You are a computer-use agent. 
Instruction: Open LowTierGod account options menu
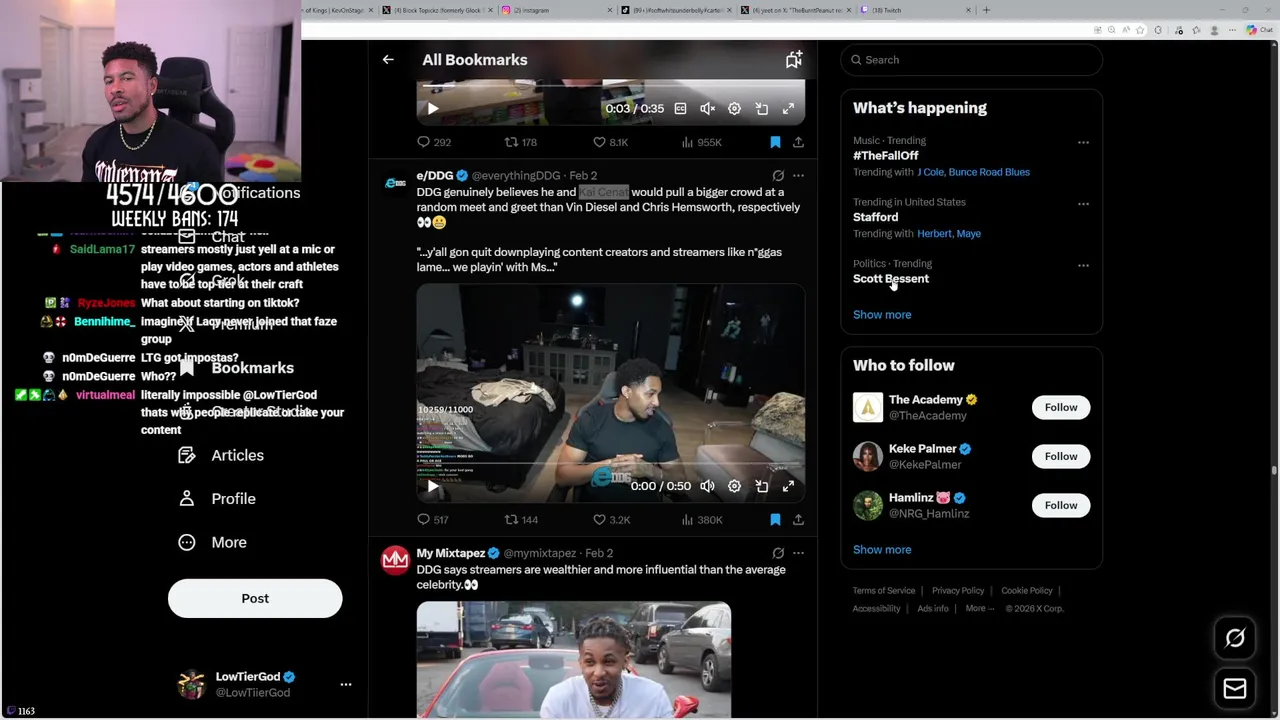[x=346, y=685]
